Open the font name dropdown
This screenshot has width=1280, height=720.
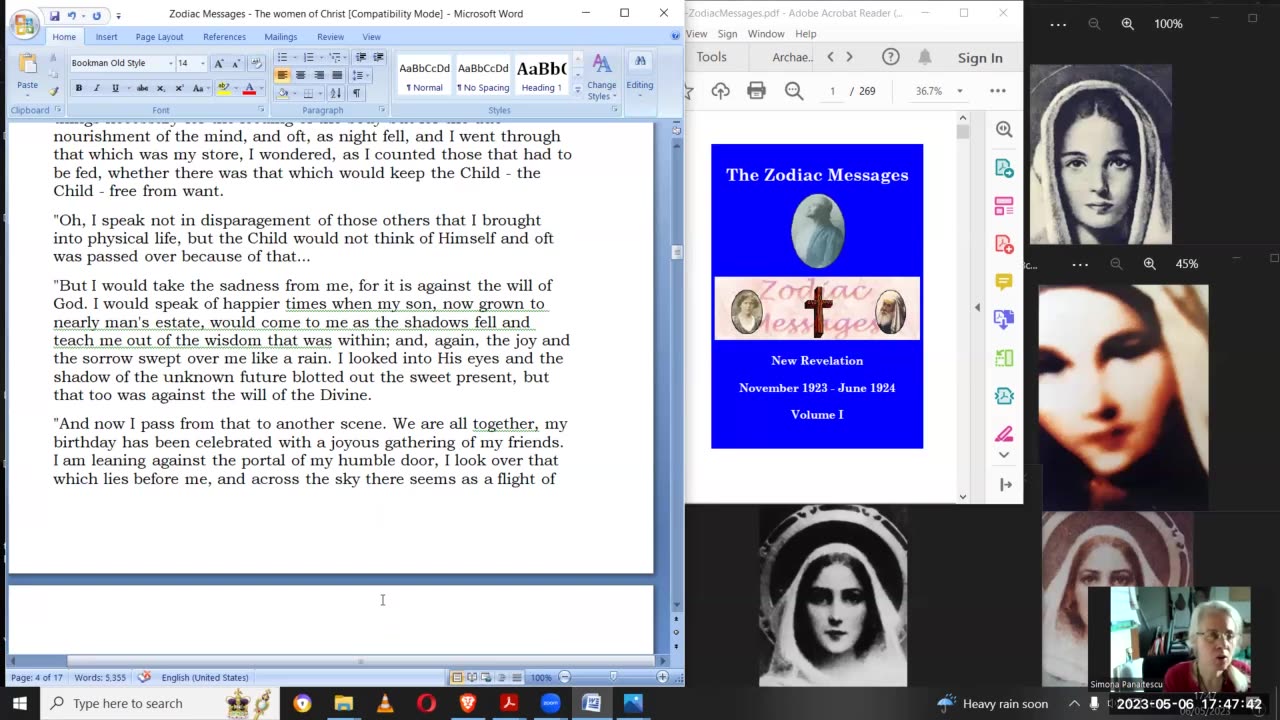pos(170,63)
